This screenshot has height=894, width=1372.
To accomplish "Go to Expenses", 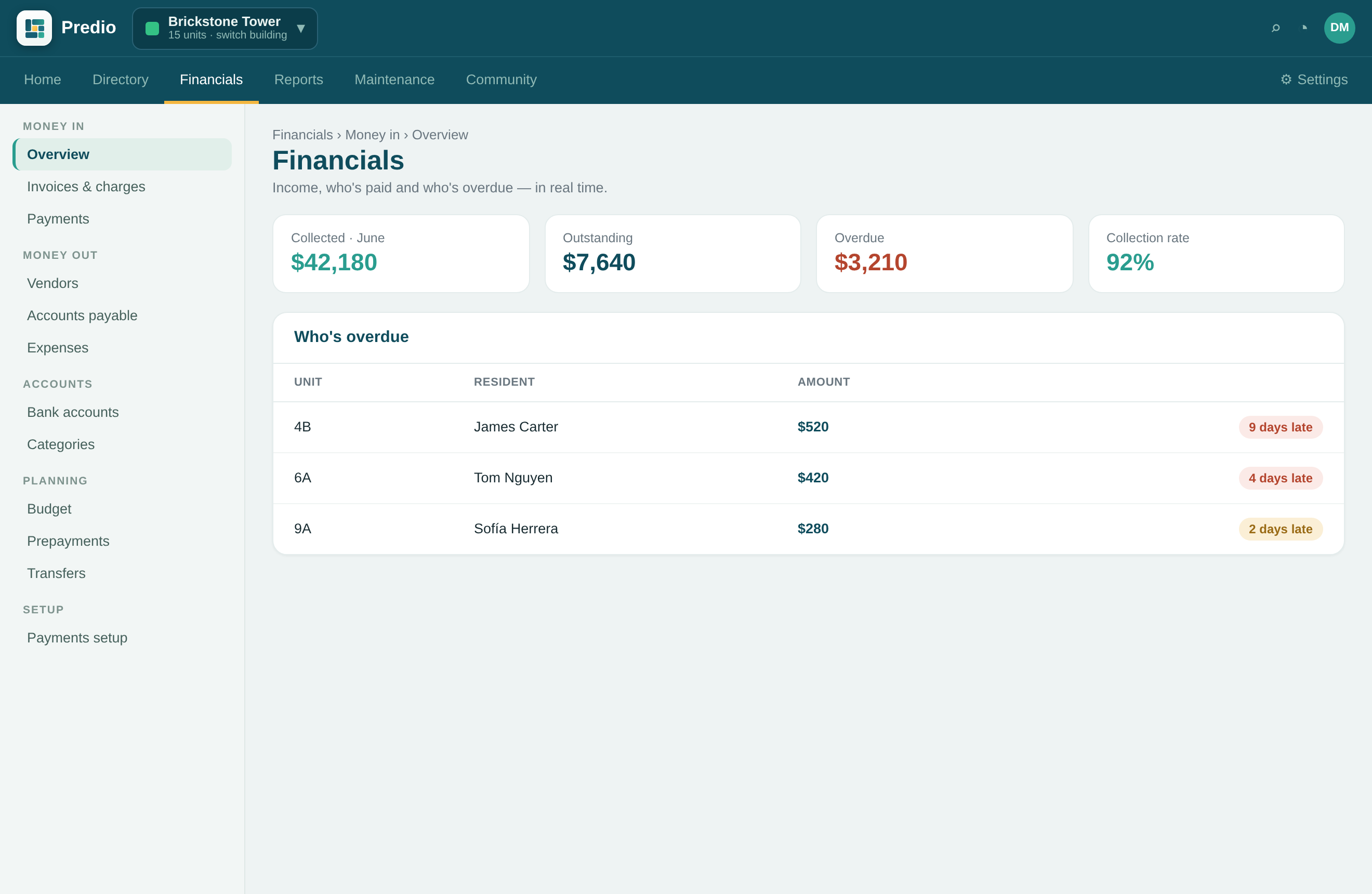I will (x=122, y=348).
